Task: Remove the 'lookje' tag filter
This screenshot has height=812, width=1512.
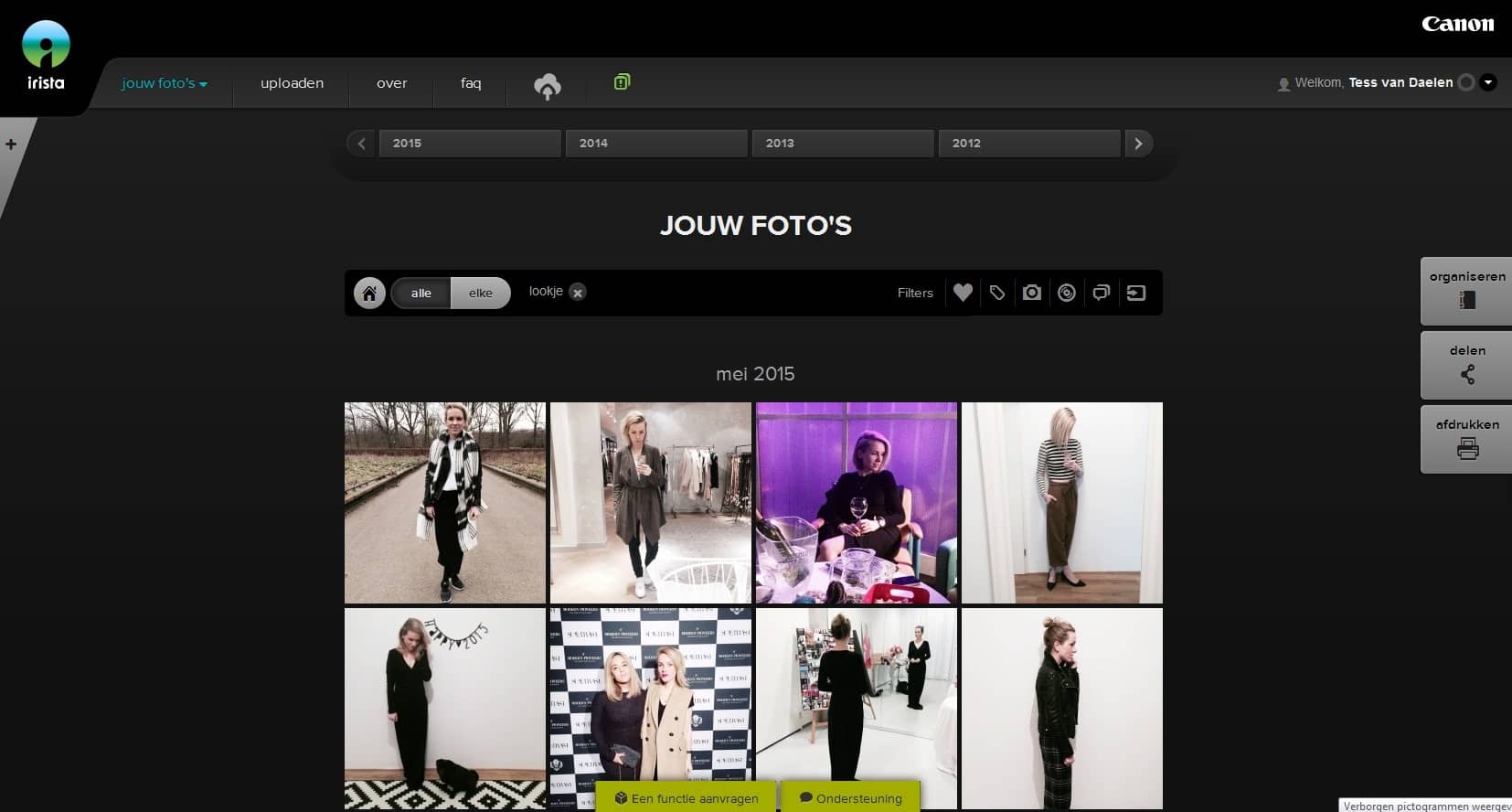Action: click(578, 293)
